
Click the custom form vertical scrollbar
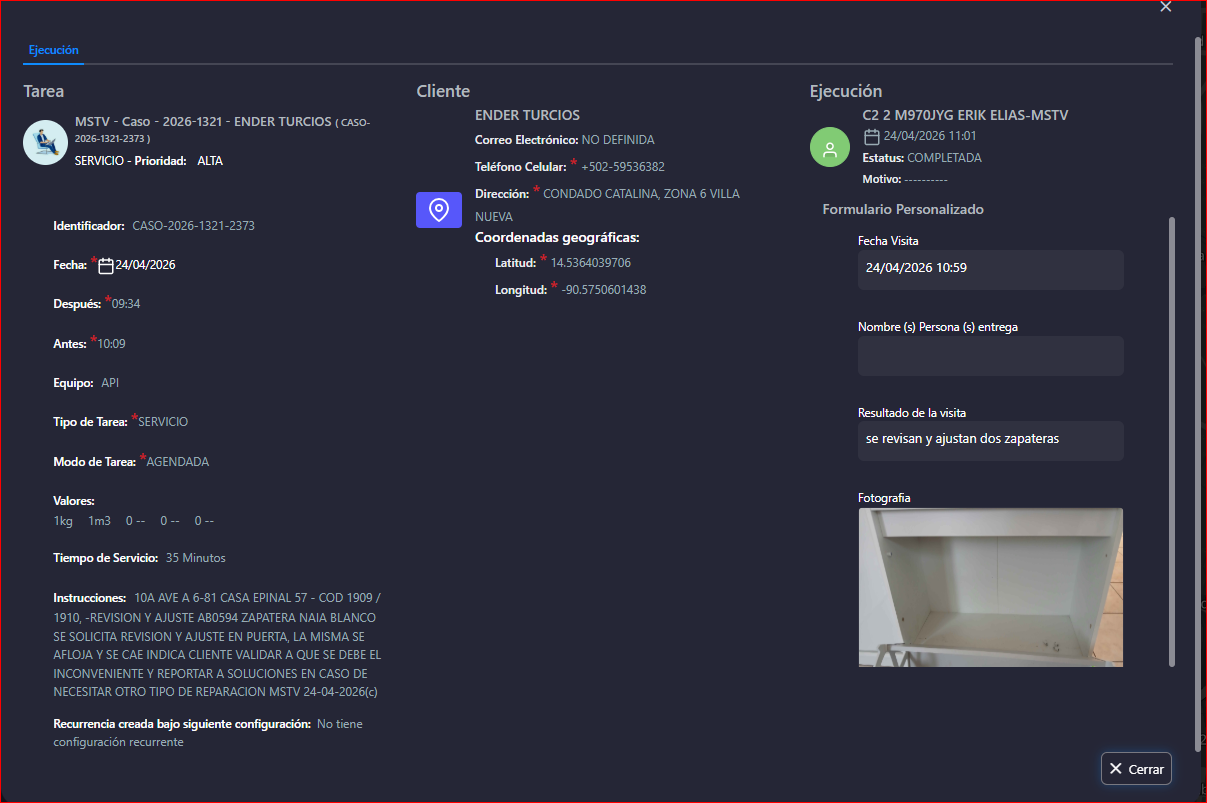[1172, 440]
